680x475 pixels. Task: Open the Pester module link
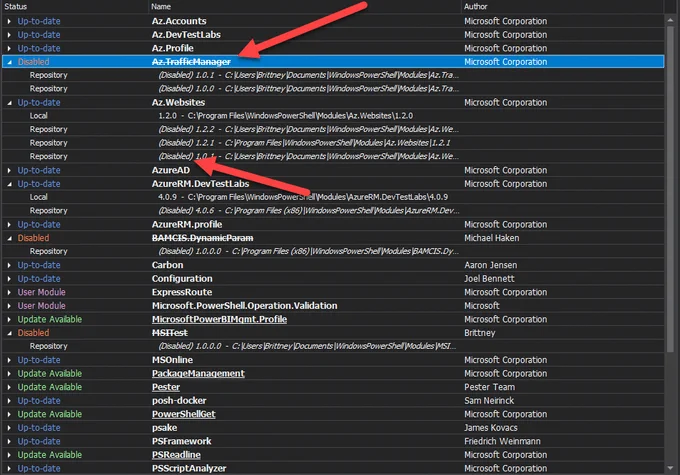point(166,387)
